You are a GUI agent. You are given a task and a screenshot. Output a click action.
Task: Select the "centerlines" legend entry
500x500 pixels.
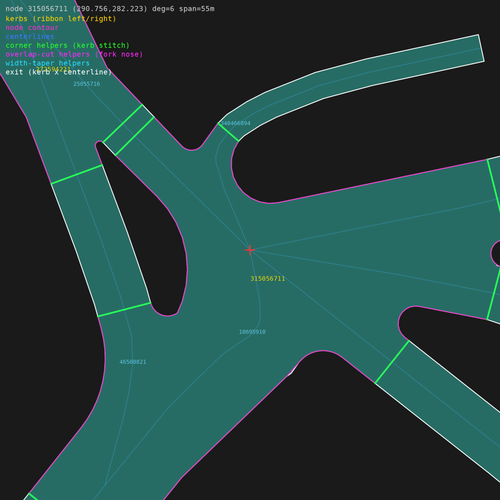[30, 36]
